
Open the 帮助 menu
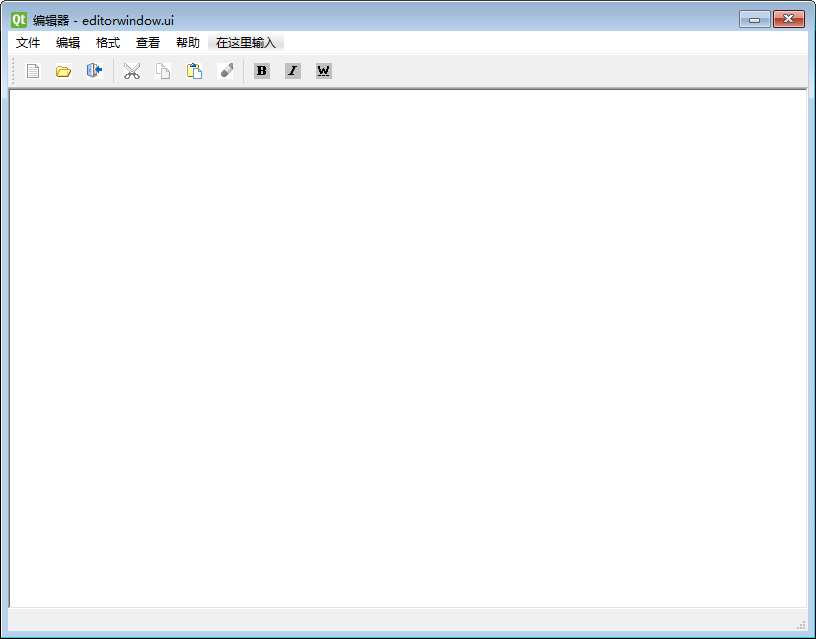pyautogui.click(x=188, y=43)
